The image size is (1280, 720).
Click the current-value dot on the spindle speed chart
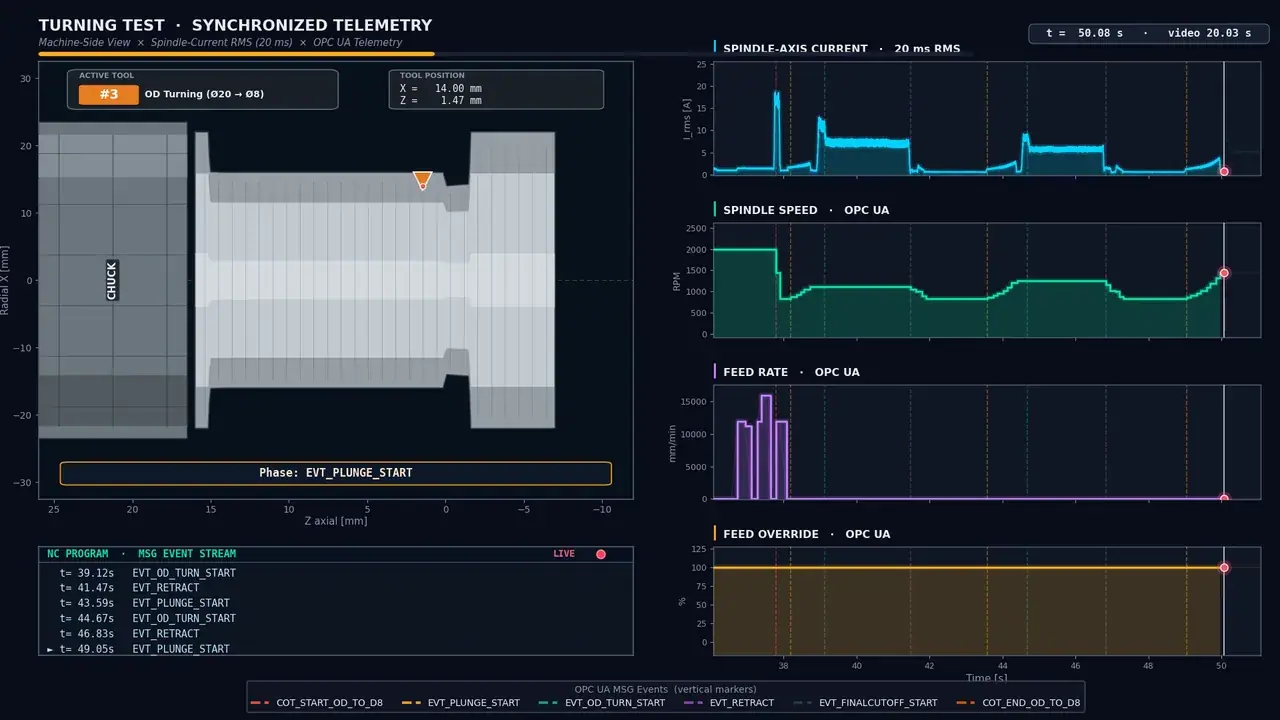point(1224,273)
